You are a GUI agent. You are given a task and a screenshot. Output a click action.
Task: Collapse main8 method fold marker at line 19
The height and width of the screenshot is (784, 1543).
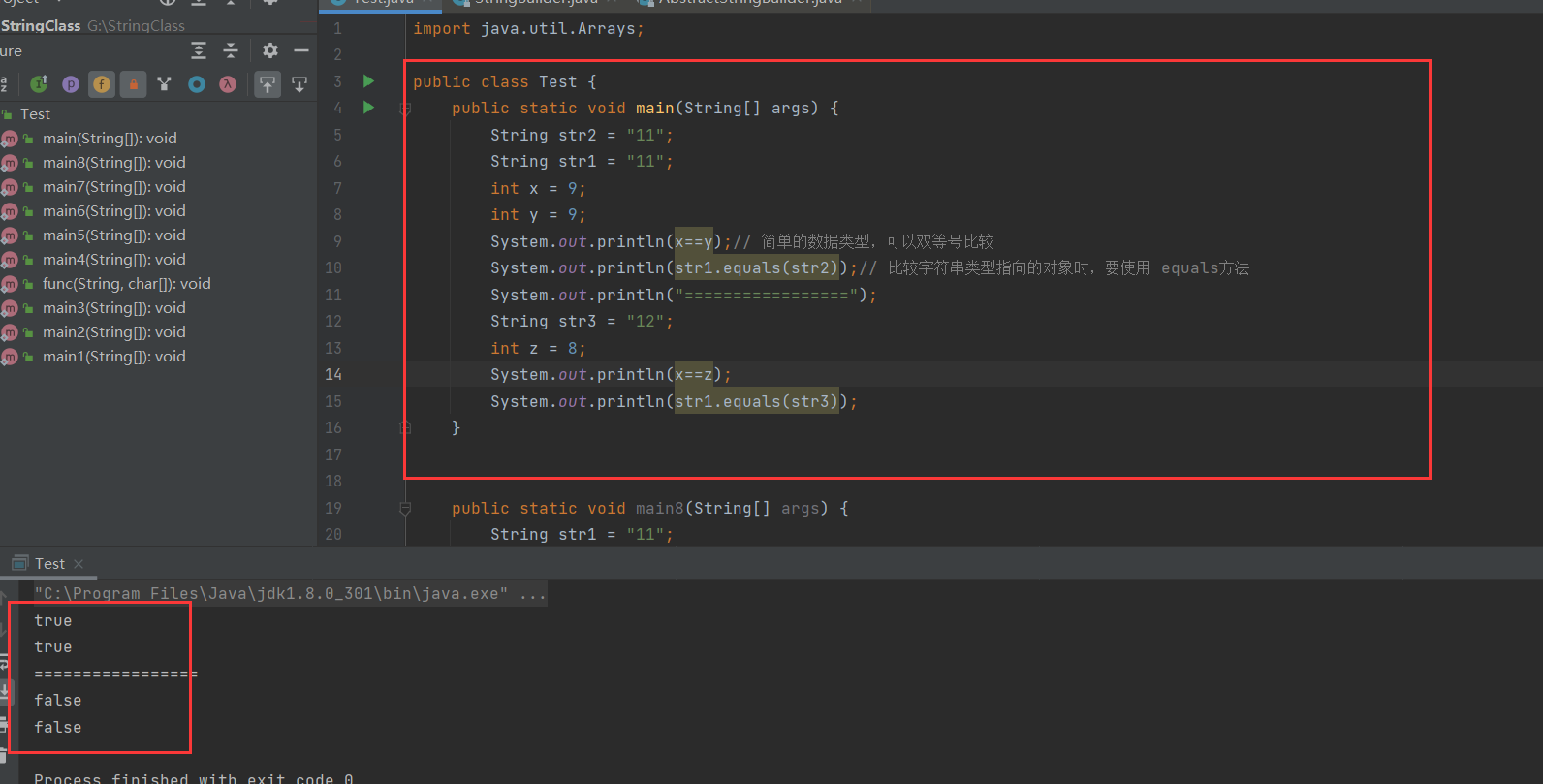[405, 508]
